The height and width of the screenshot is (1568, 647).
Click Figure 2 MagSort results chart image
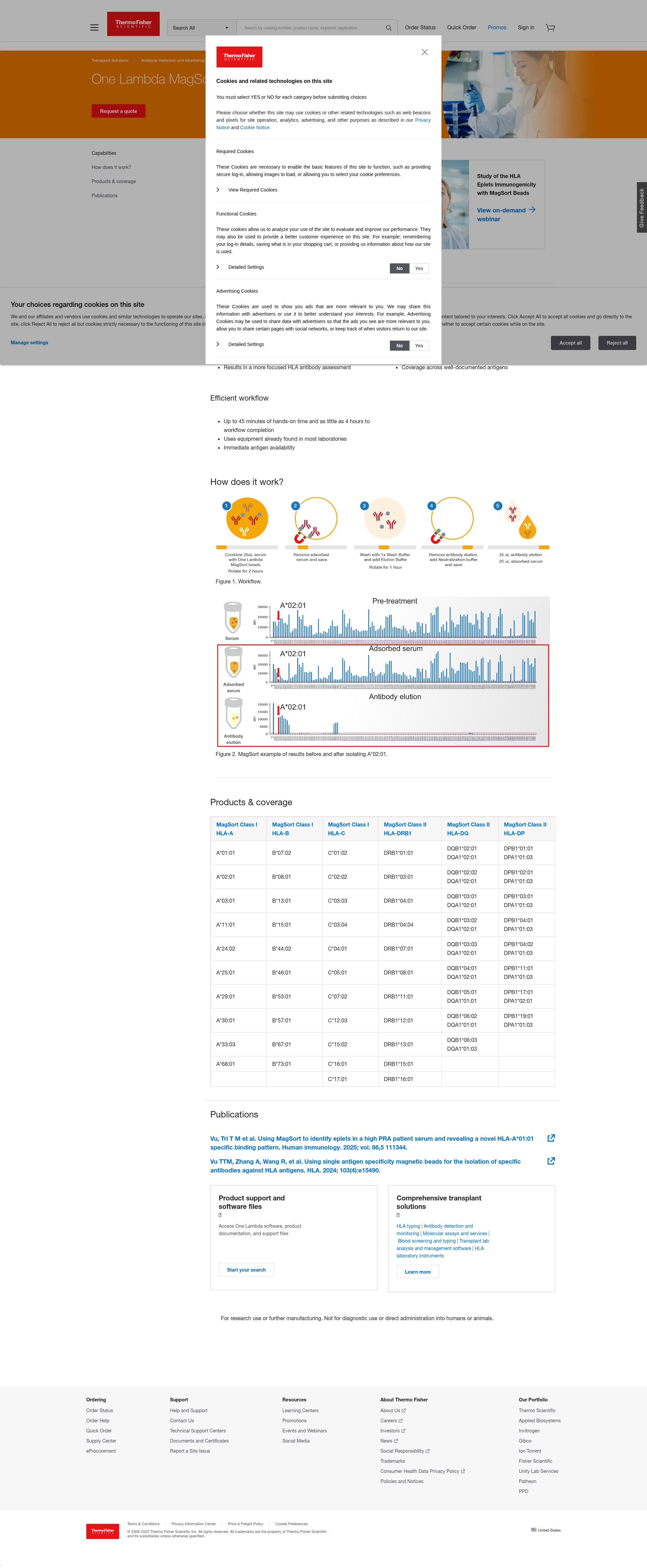pos(383,671)
